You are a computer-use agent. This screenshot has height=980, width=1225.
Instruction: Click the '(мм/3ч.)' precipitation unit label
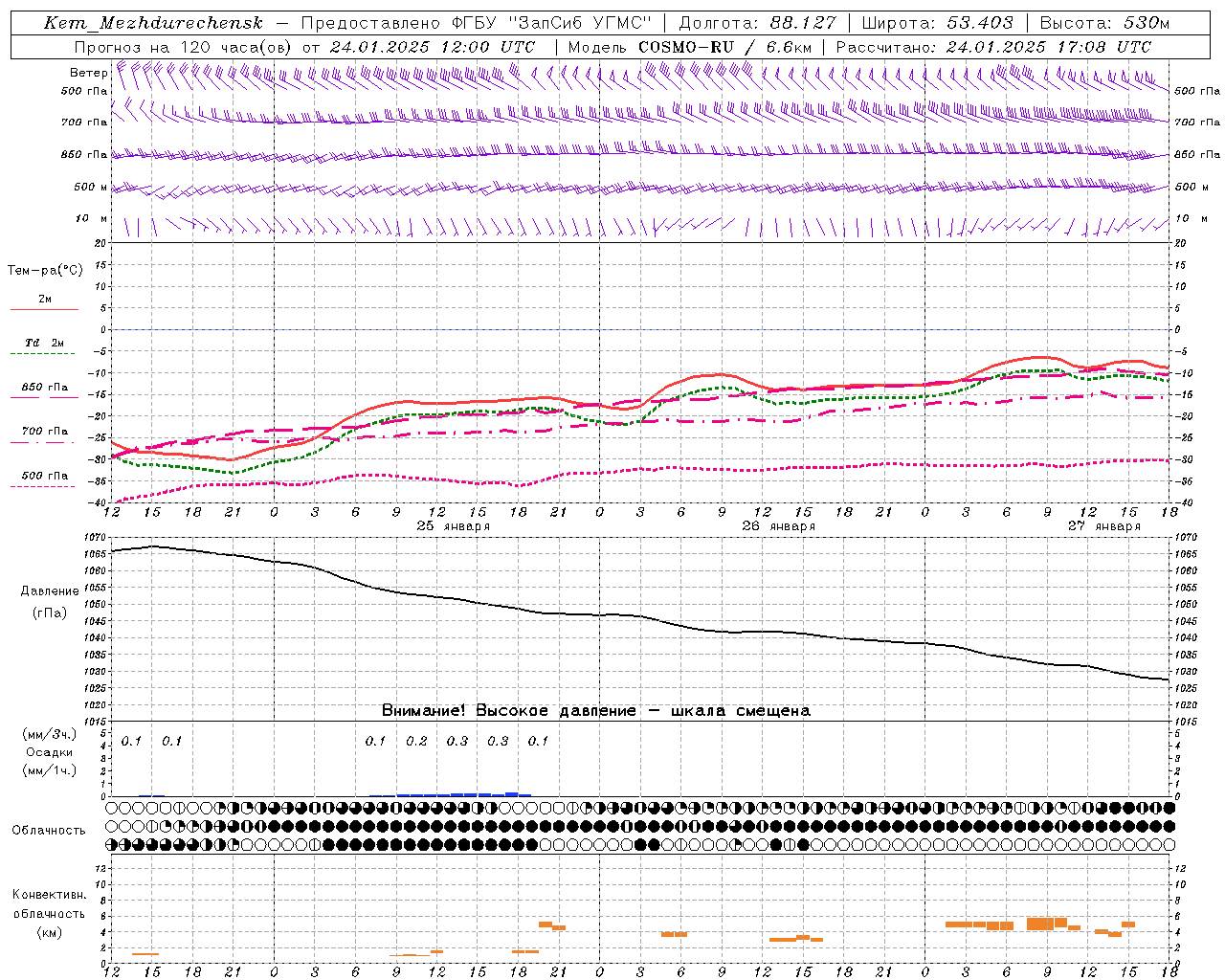[50, 734]
